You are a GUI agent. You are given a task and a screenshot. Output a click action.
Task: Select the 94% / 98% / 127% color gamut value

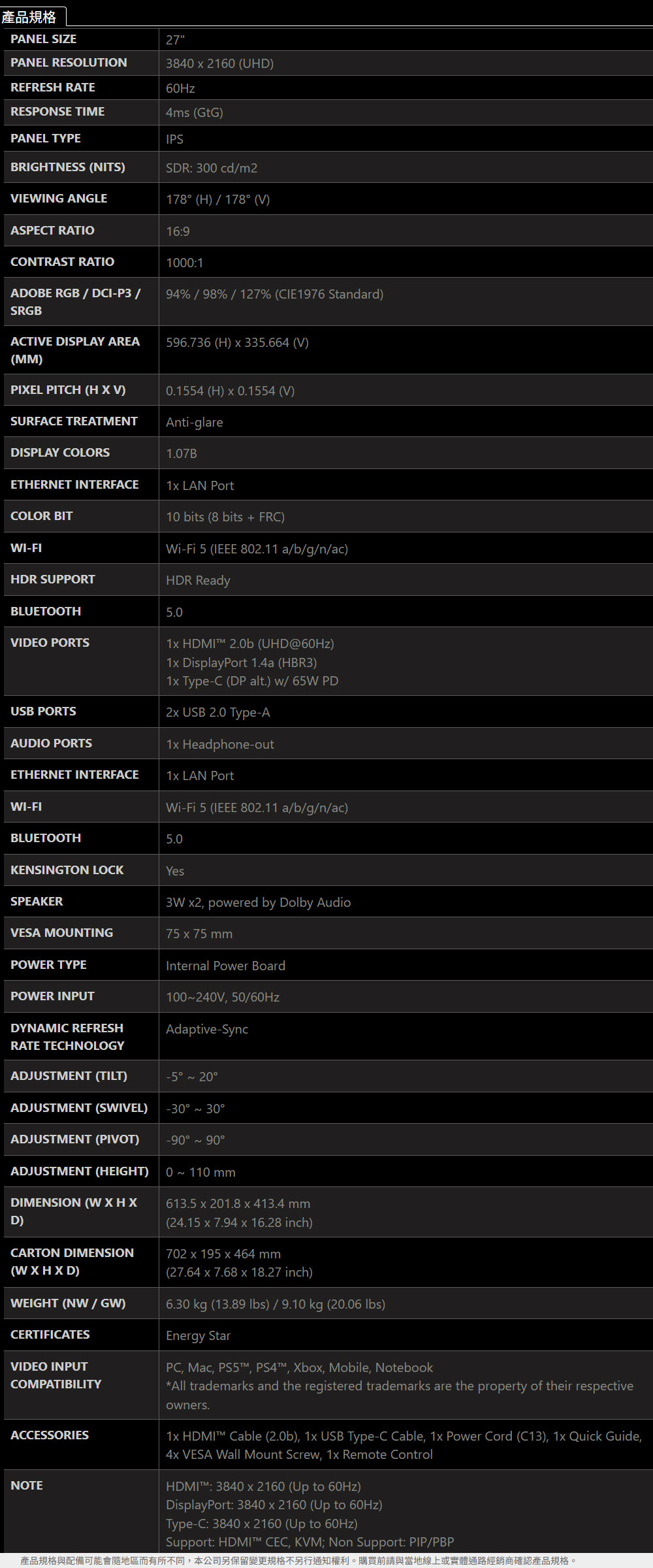(x=274, y=294)
